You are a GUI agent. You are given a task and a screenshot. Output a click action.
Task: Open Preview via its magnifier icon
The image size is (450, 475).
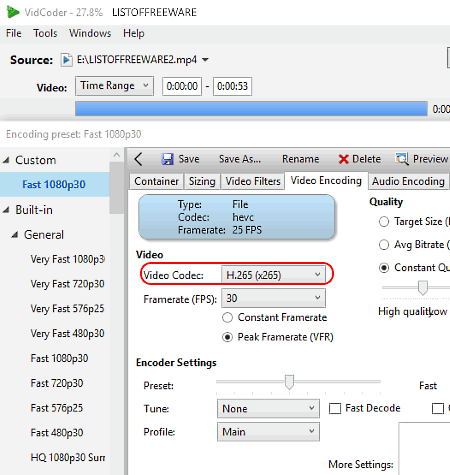tap(402, 159)
